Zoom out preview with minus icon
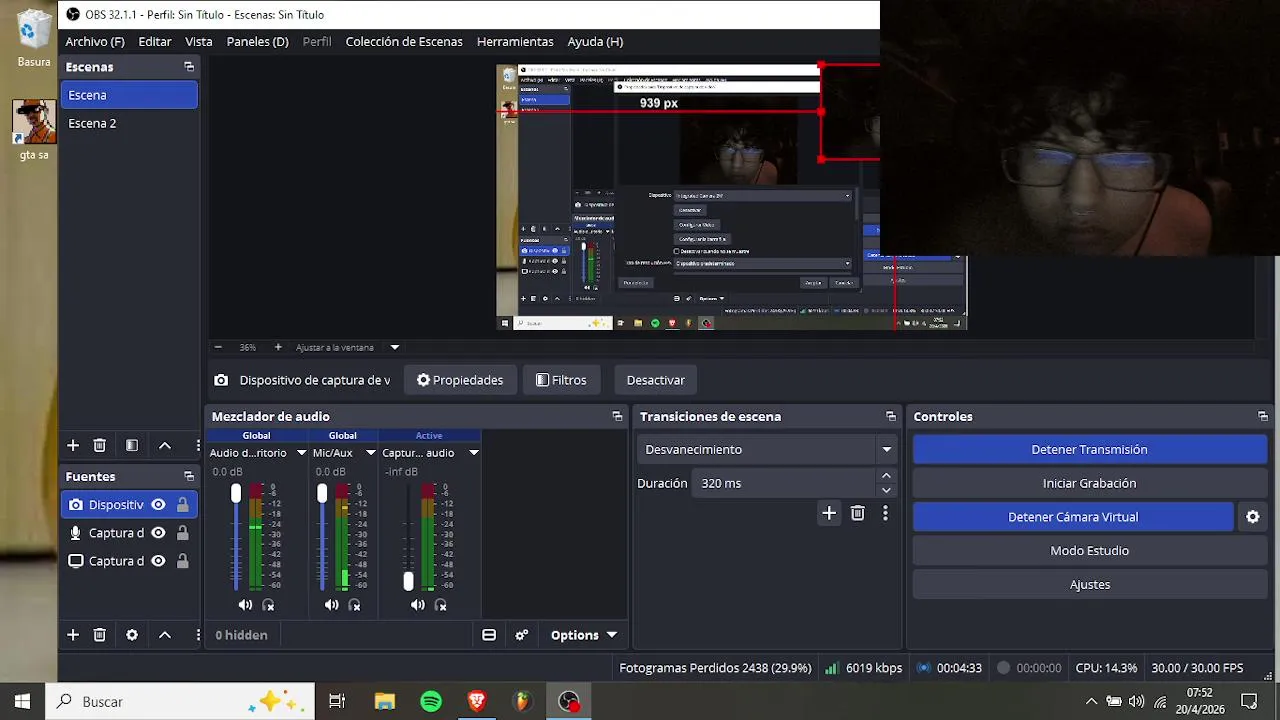The image size is (1280, 720). pyautogui.click(x=218, y=347)
